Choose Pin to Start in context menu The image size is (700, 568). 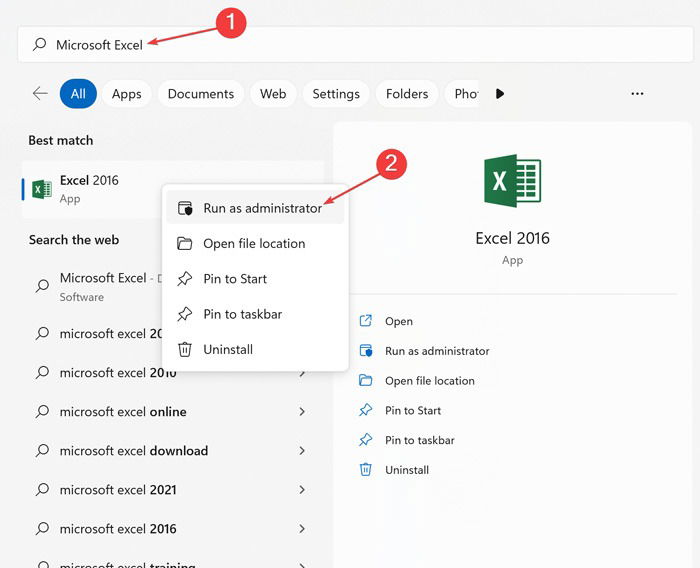255,279
